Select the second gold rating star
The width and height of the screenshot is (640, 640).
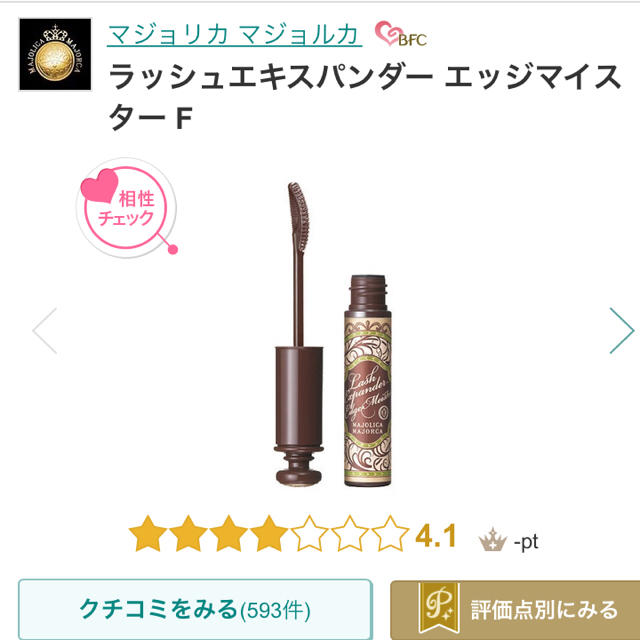[x=189, y=533]
